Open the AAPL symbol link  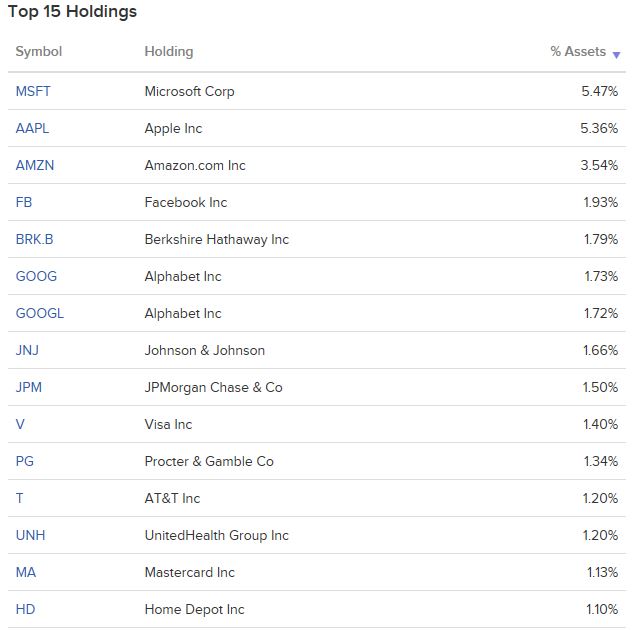32,129
